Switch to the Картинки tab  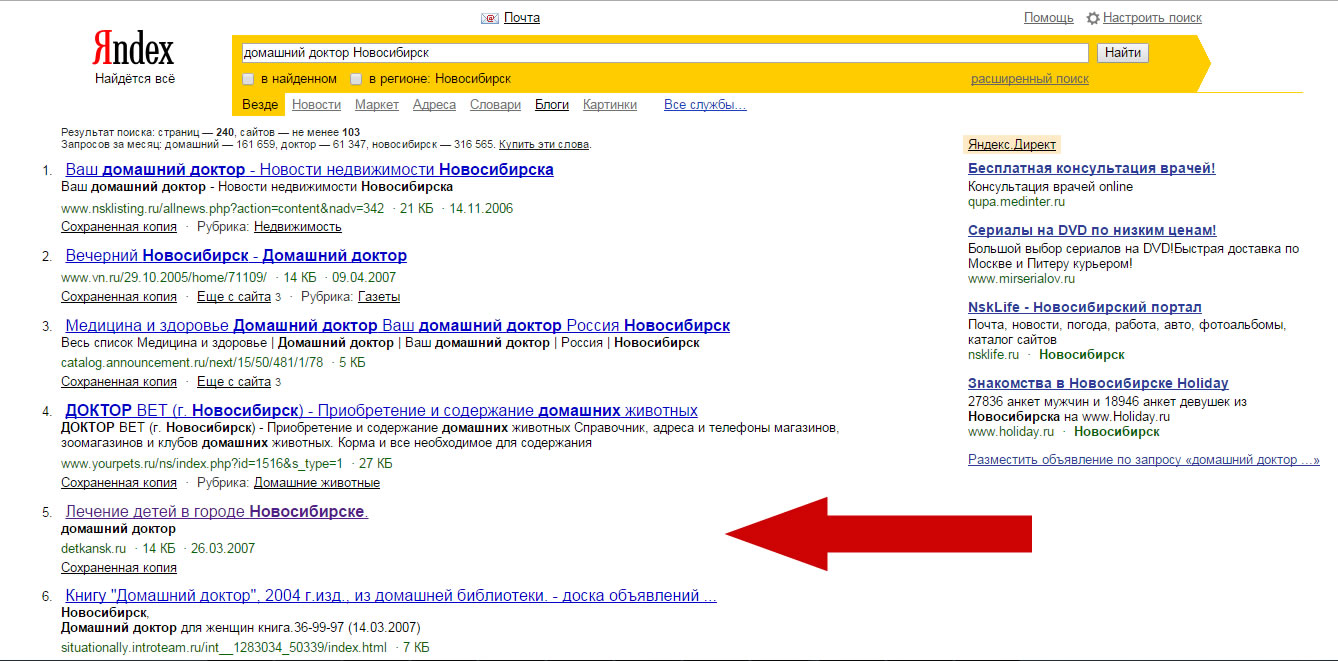610,105
